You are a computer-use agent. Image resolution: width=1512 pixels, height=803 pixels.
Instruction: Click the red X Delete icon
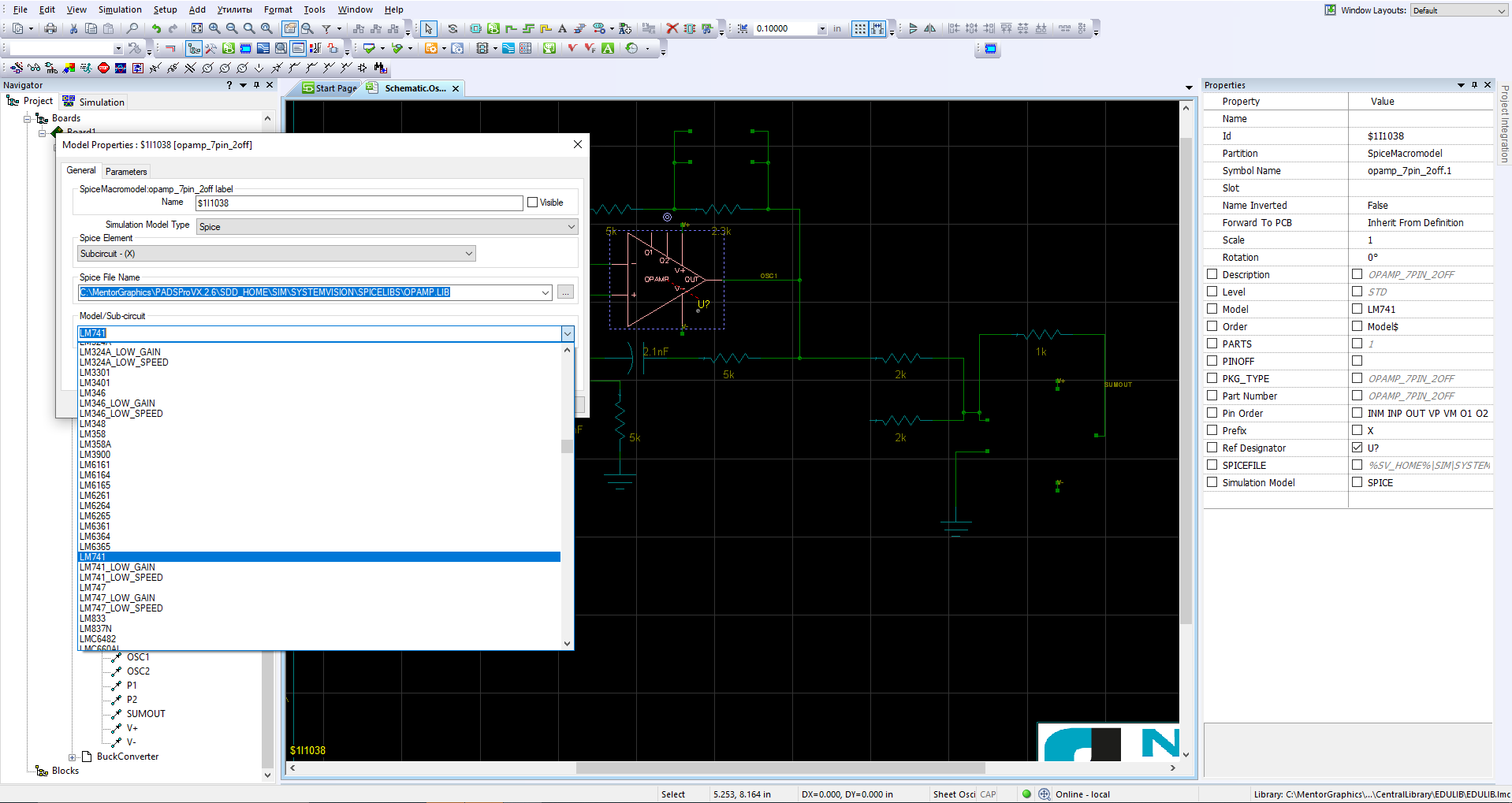(x=672, y=28)
